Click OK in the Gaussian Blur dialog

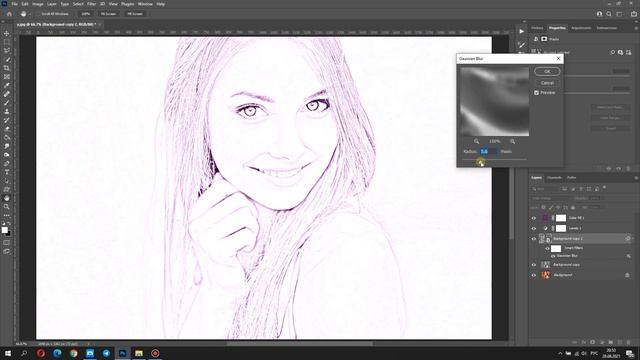(547, 71)
